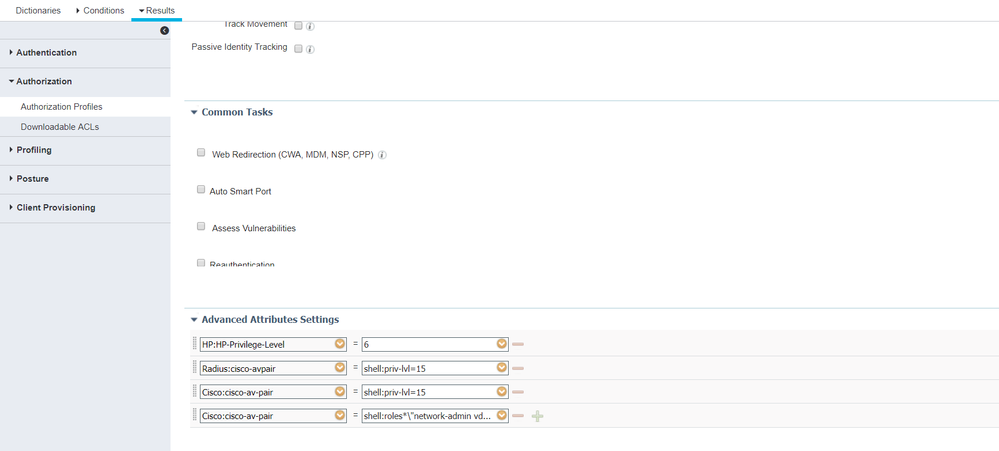Screen dimensions: 999x451
Task: Grab drag handle of HP:HP-Privilege-Level row
Action: [x=195, y=344]
